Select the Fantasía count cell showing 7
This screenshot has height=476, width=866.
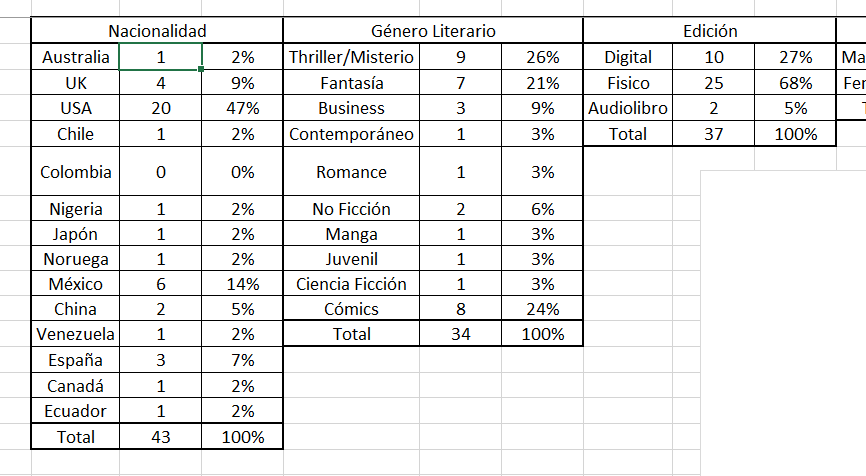point(461,83)
